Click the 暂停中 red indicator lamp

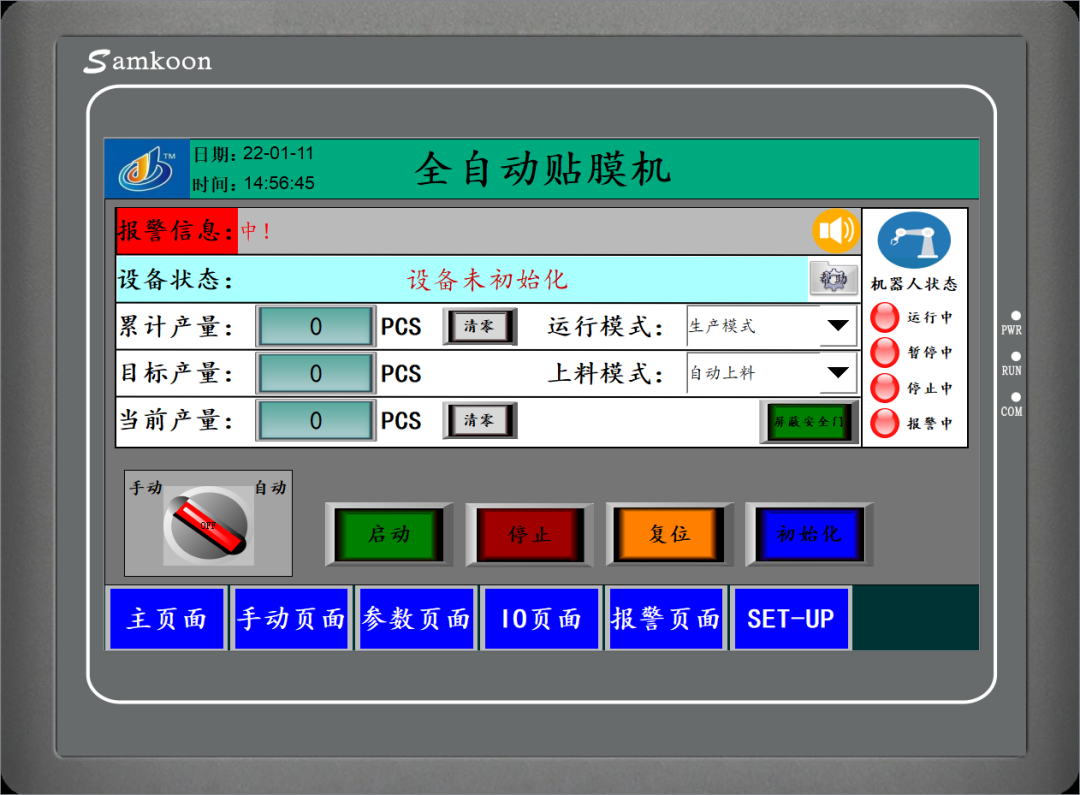(885, 352)
